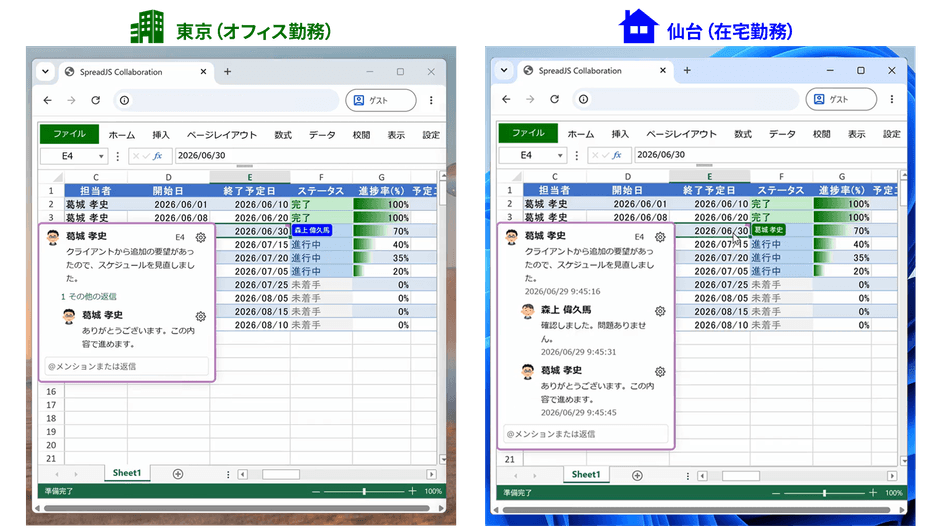This screenshot has height=529, width=940.
Task: Select column E header in Tokyo window
Action: pyautogui.click(x=250, y=178)
